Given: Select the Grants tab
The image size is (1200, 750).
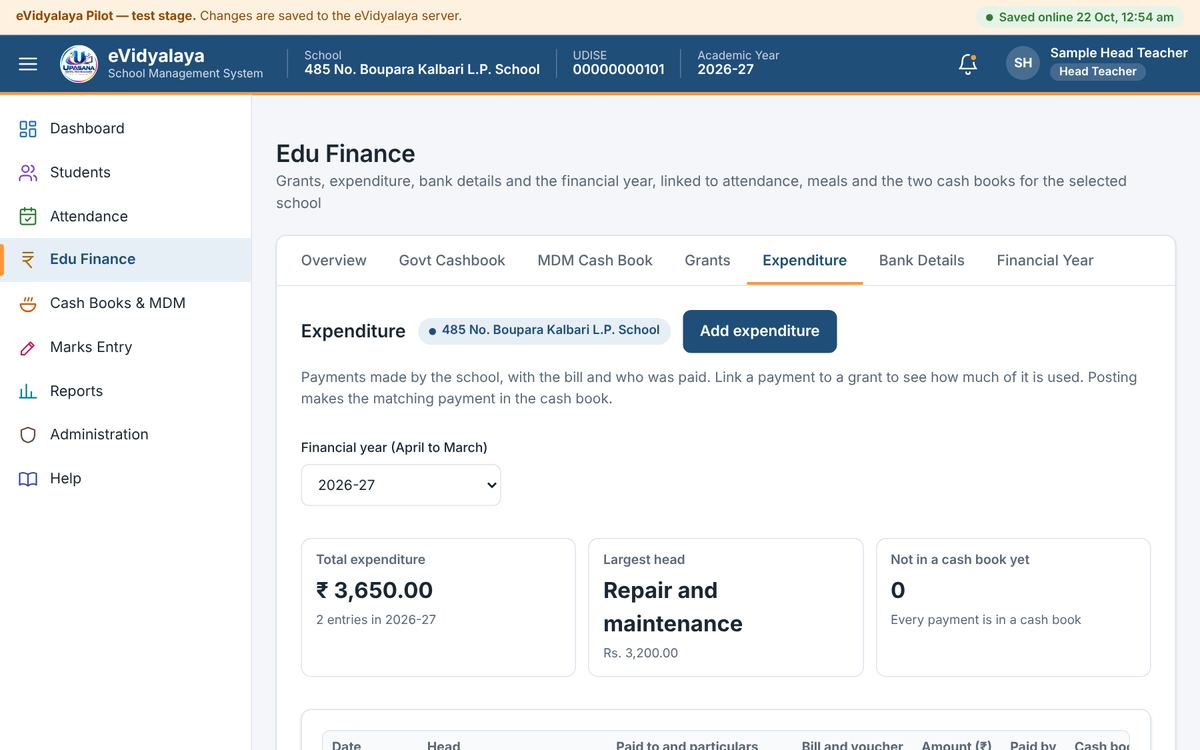Looking at the screenshot, I should coord(707,260).
